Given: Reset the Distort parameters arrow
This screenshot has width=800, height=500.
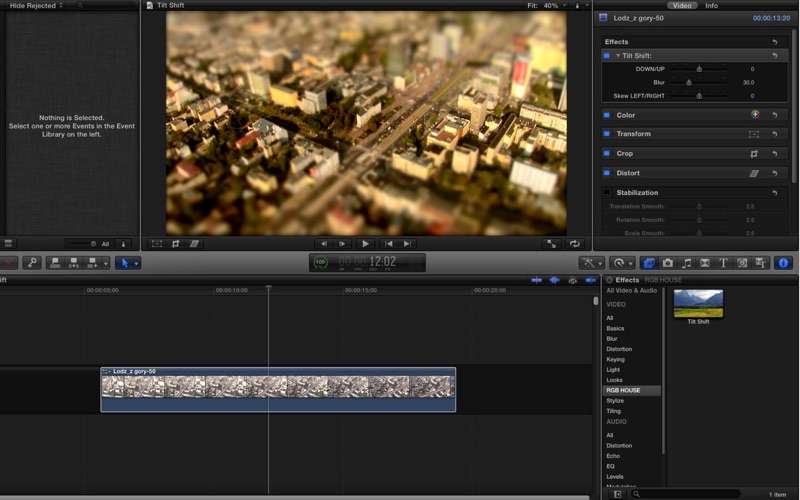Looking at the screenshot, I should pyautogui.click(x=775, y=173).
